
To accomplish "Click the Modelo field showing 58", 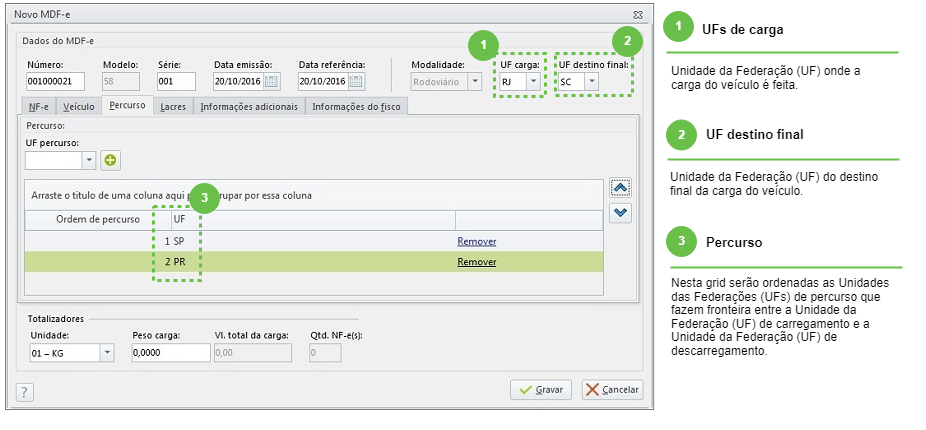I will coord(121,82).
